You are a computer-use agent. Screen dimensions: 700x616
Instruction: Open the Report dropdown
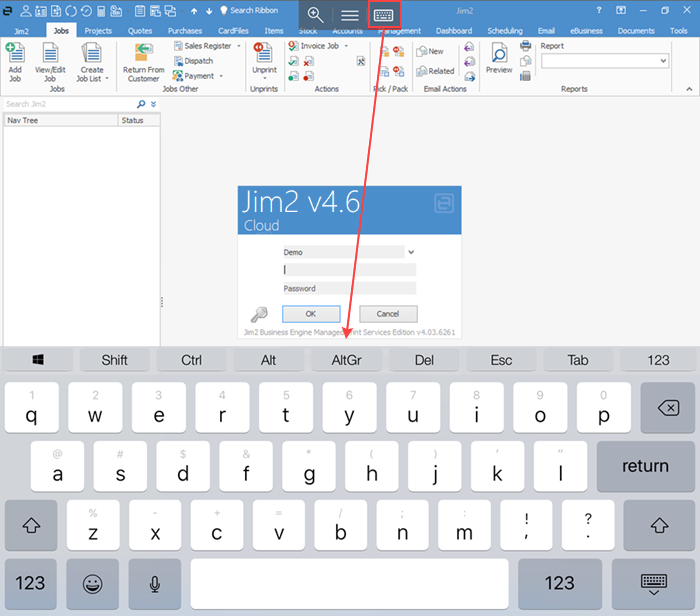pyautogui.click(x=663, y=61)
